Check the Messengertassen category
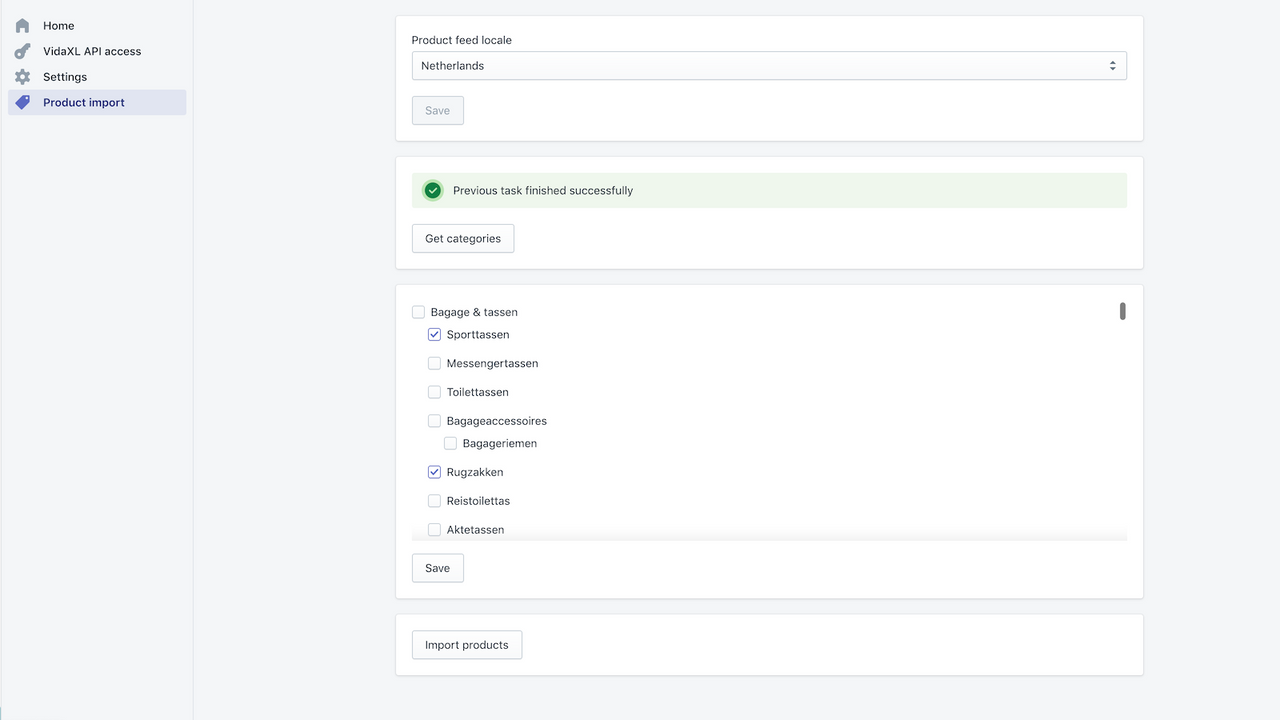 click(434, 363)
